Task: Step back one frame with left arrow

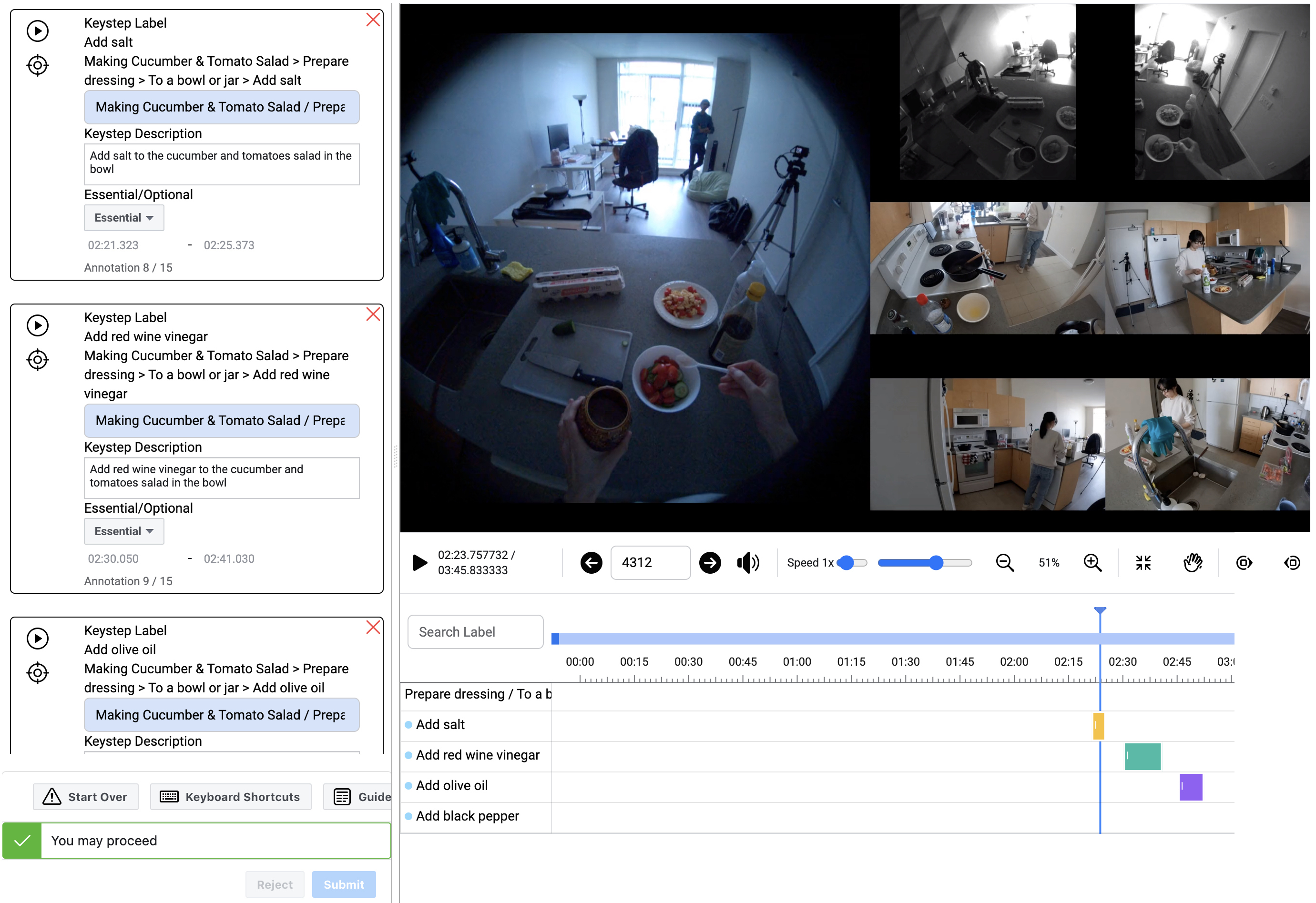Action: coord(591,562)
